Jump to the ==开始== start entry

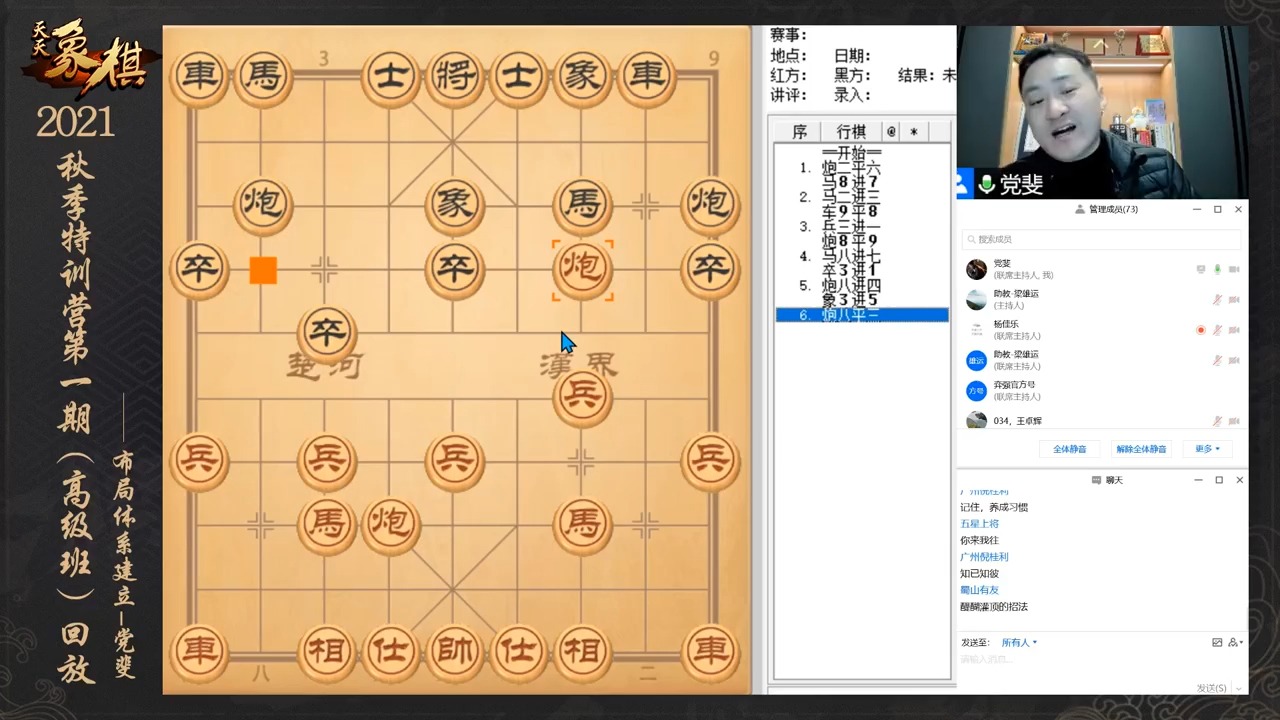(851, 153)
